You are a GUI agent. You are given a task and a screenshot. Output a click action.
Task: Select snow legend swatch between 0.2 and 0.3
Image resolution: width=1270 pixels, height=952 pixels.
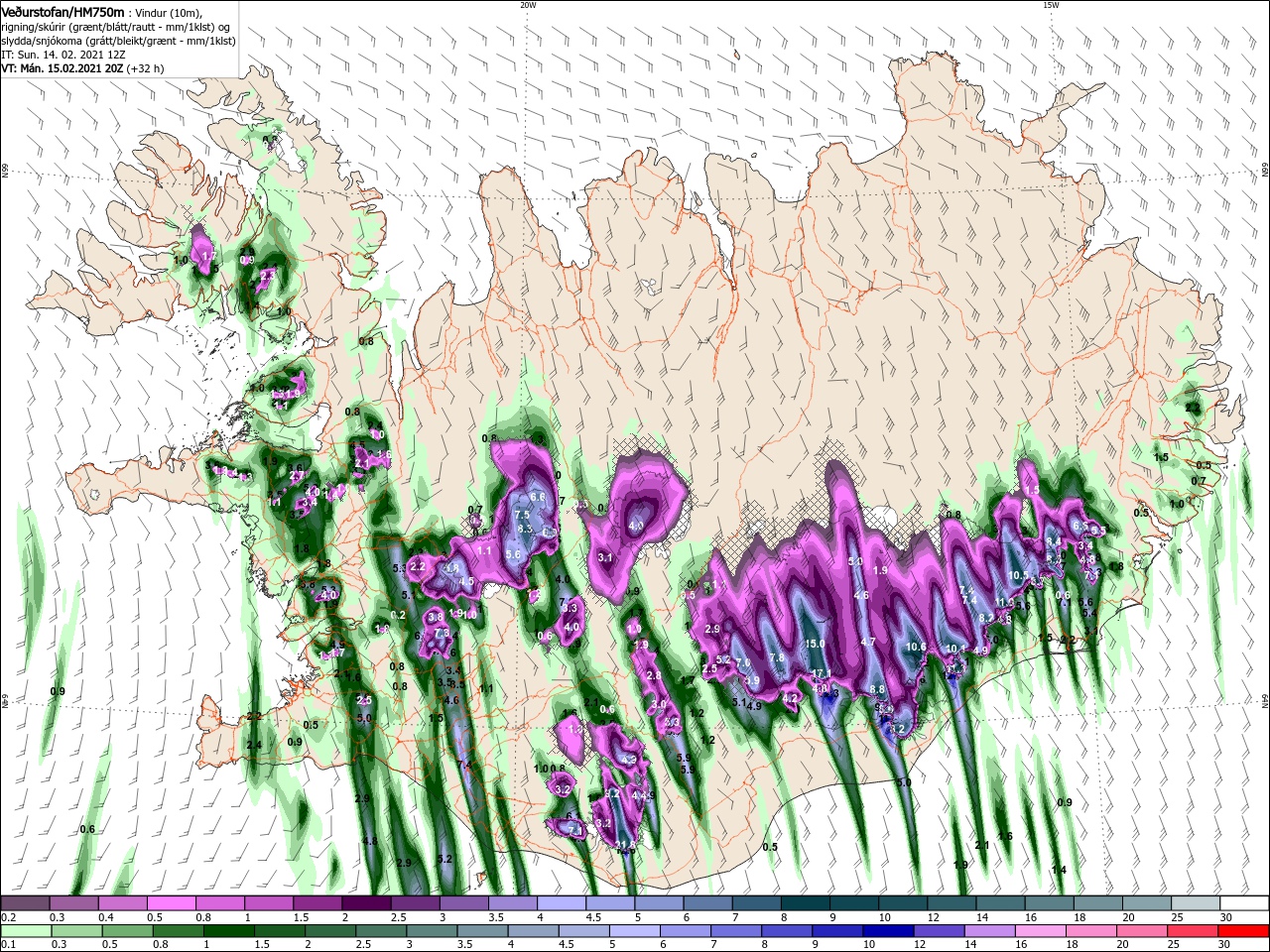25,903
